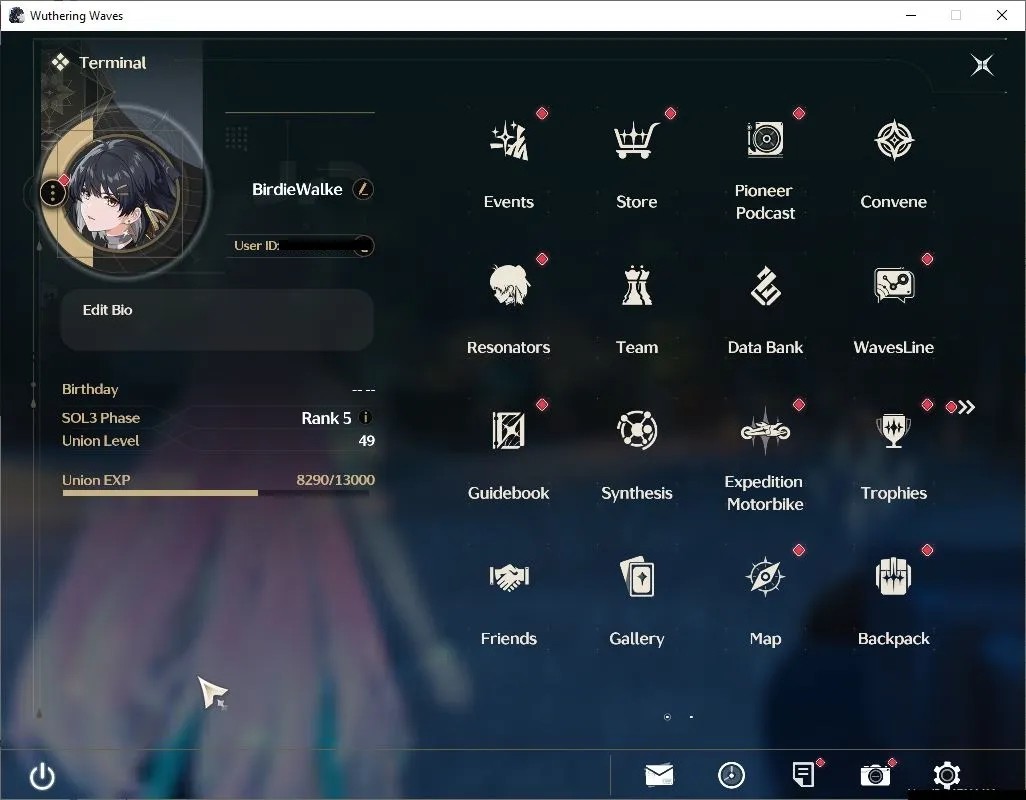Click the BirdieWalke username
The height and width of the screenshot is (800, 1026).
[297, 190]
